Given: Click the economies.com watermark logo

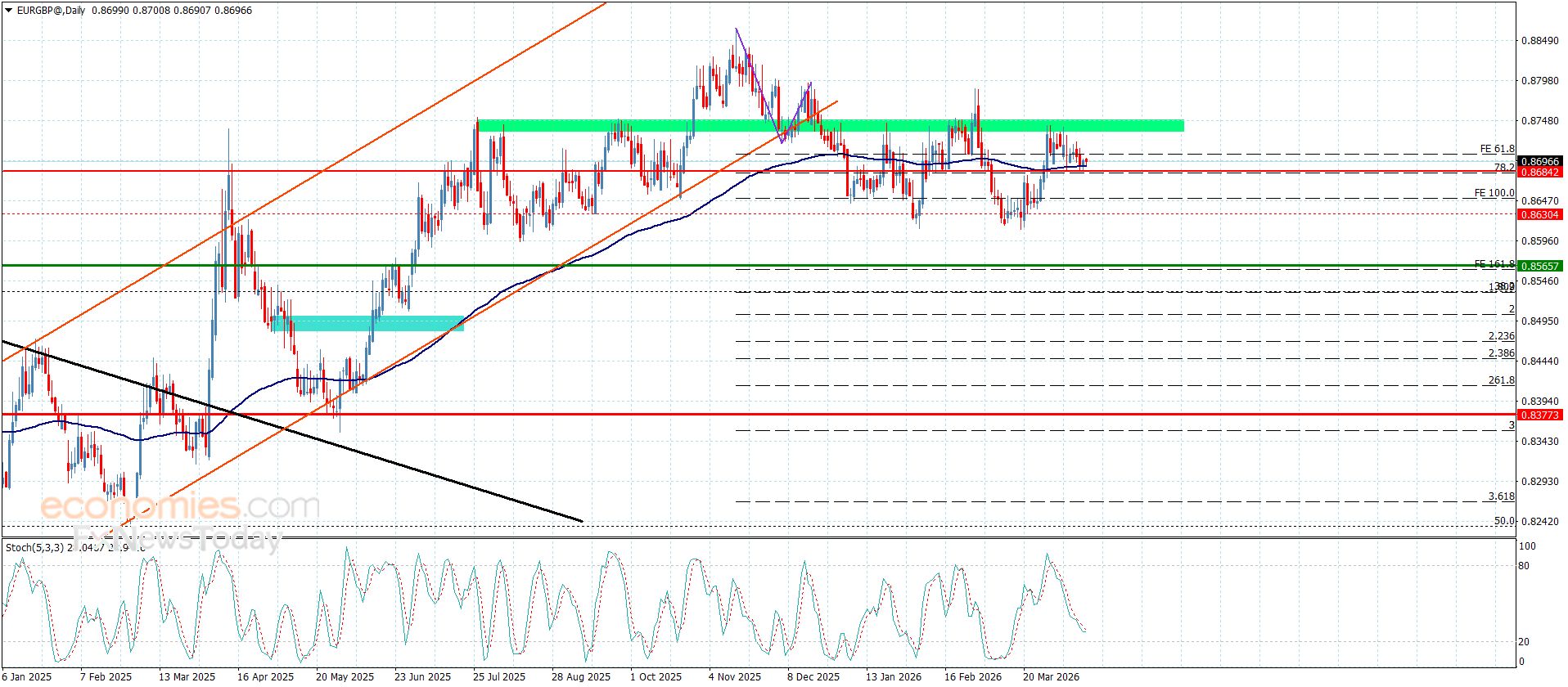Looking at the screenshot, I should 178,506.
